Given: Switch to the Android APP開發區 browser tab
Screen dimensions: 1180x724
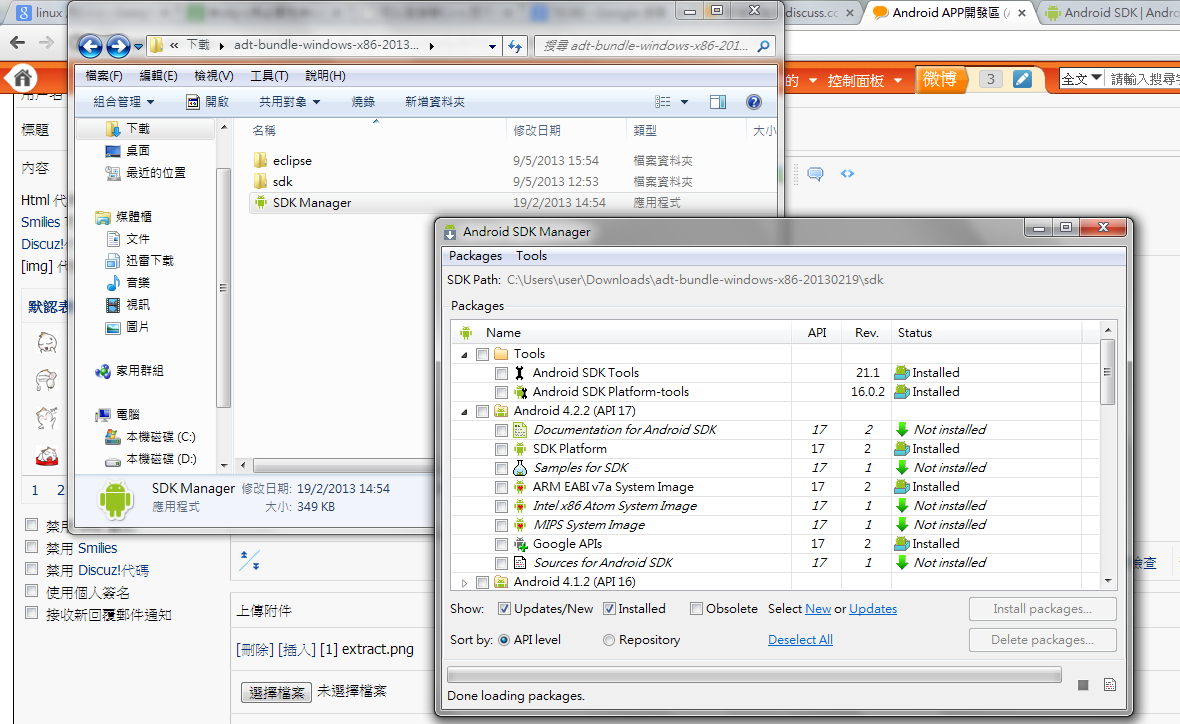Looking at the screenshot, I should coord(952,13).
